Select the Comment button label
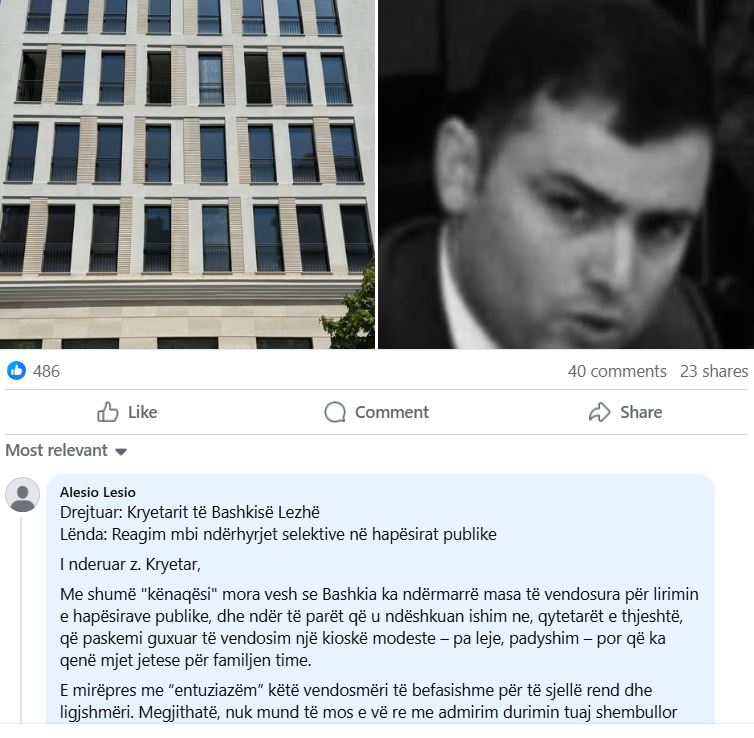Image resolution: width=754 pixels, height=738 pixels. (391, 412)
